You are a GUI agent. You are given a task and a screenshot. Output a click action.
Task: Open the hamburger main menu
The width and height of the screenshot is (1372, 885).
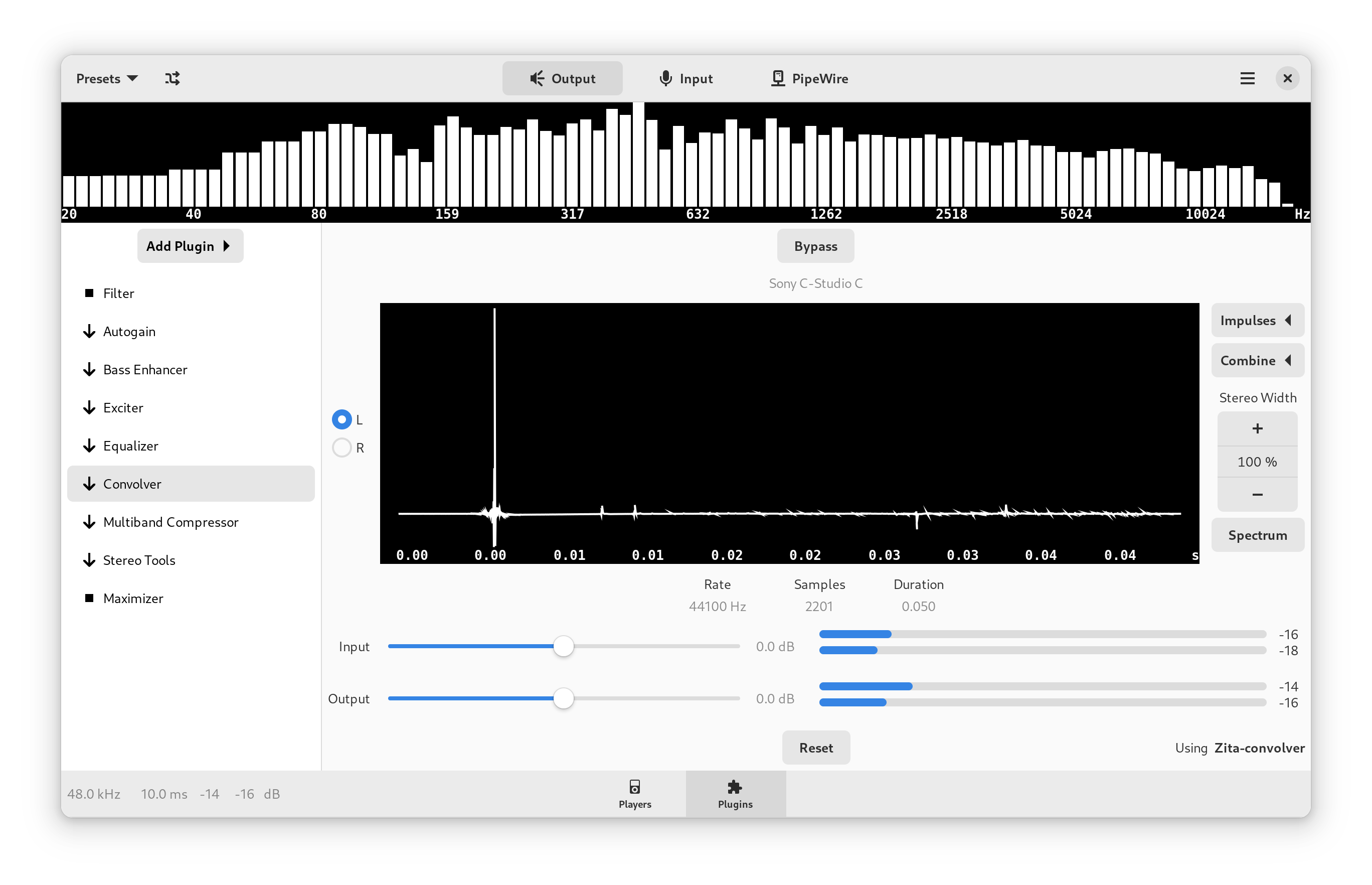pyautogui.click(x=1247, y=78)
